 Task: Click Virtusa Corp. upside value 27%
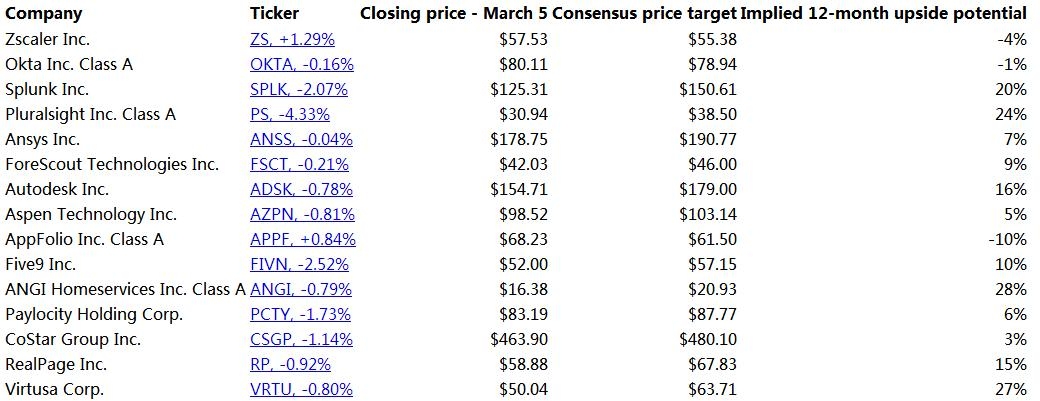pos(1011,390)
